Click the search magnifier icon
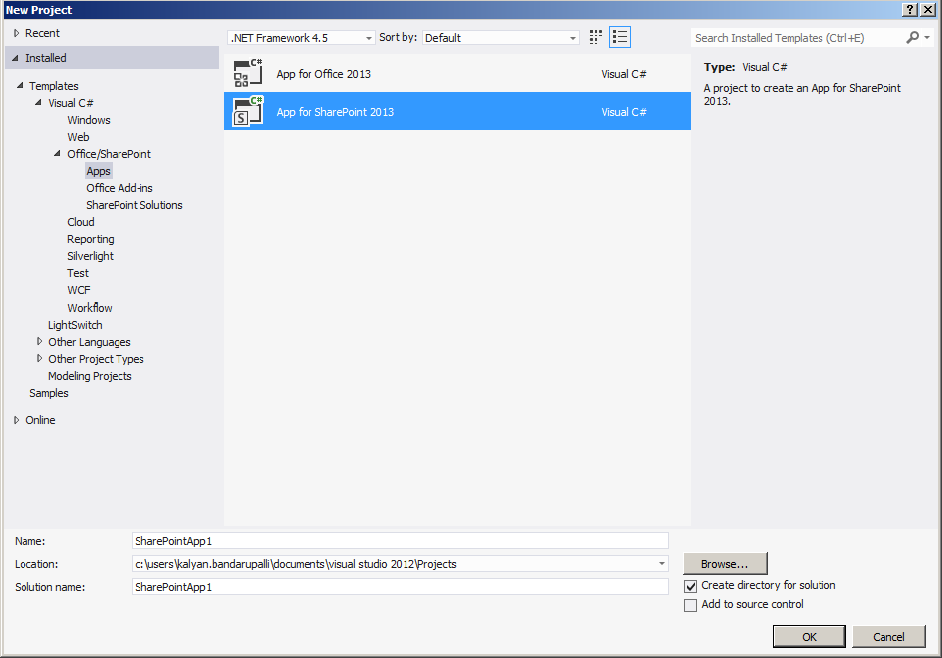 [913, 38]
